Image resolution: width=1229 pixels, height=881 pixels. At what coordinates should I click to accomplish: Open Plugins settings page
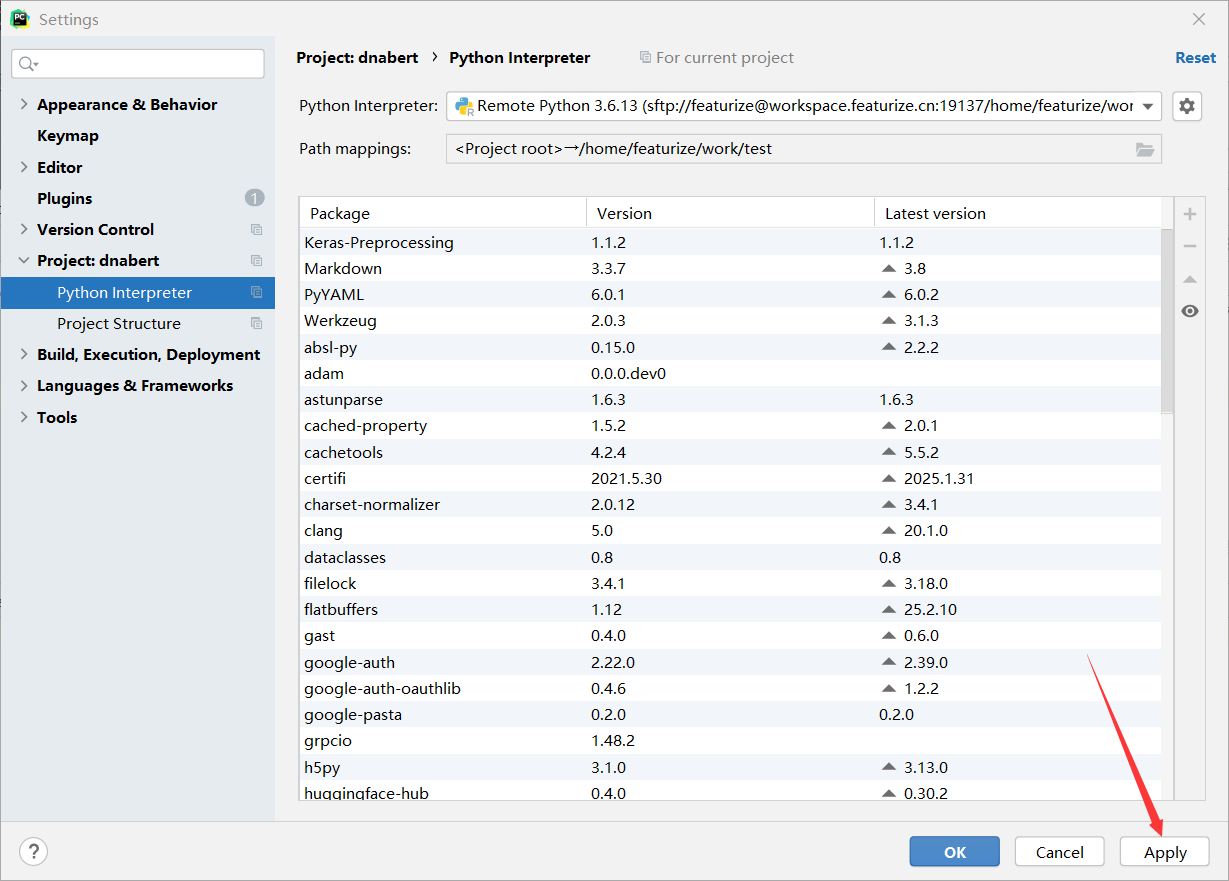click(x=65, y=198)
